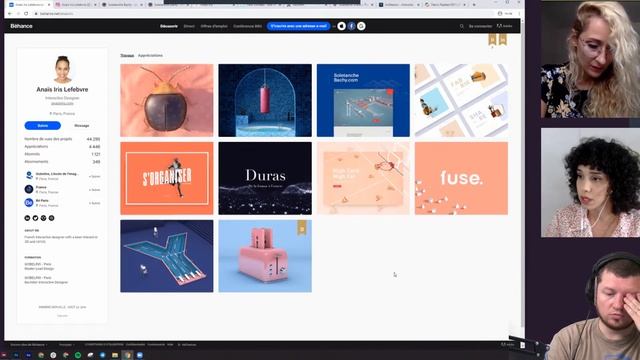Click the Abonnements count row in sidebar
This screenshot has width=640, height=360.
(x=62, y=162)
